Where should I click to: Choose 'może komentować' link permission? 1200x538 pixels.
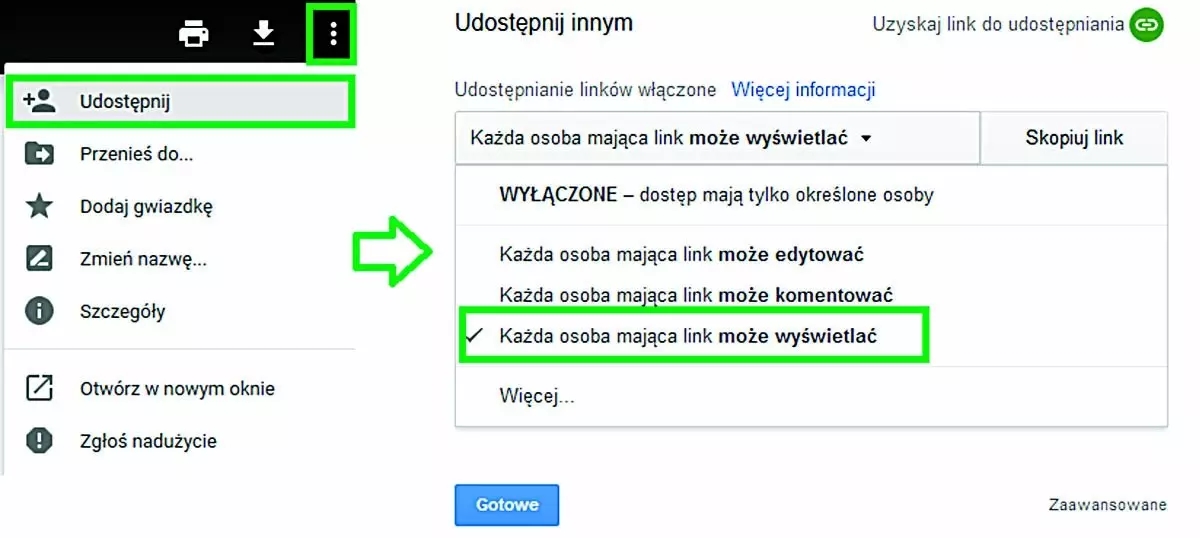coord(696,295)
